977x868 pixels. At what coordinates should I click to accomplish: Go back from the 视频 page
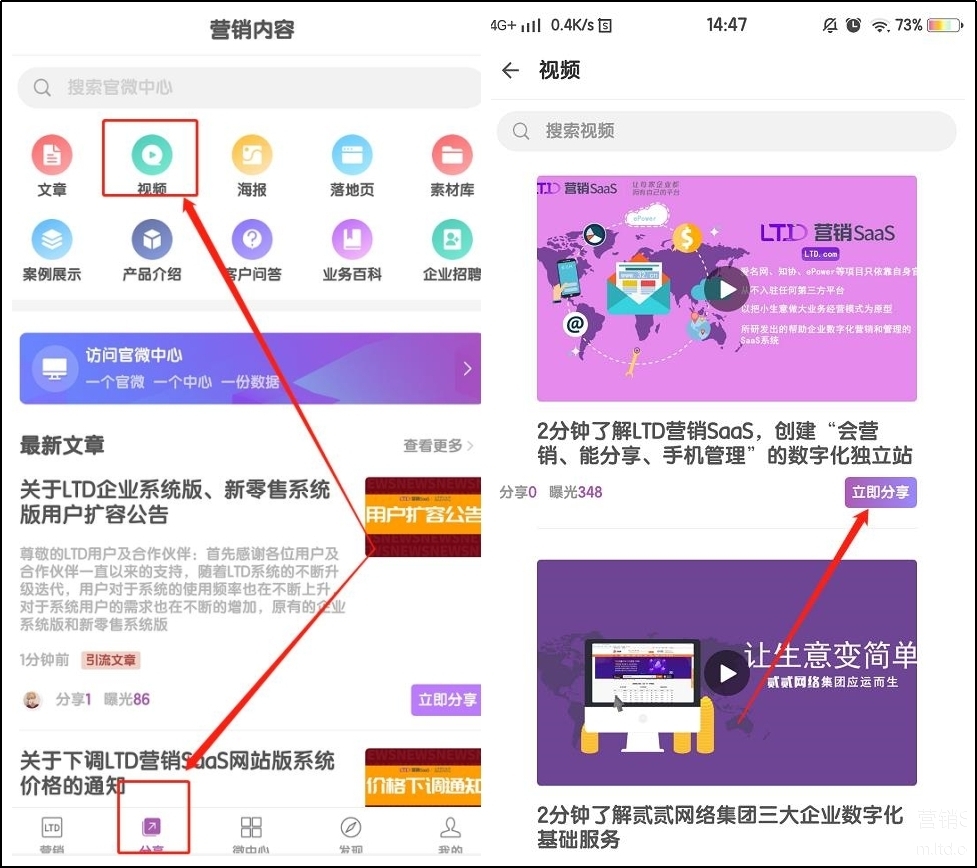point(511,70)
